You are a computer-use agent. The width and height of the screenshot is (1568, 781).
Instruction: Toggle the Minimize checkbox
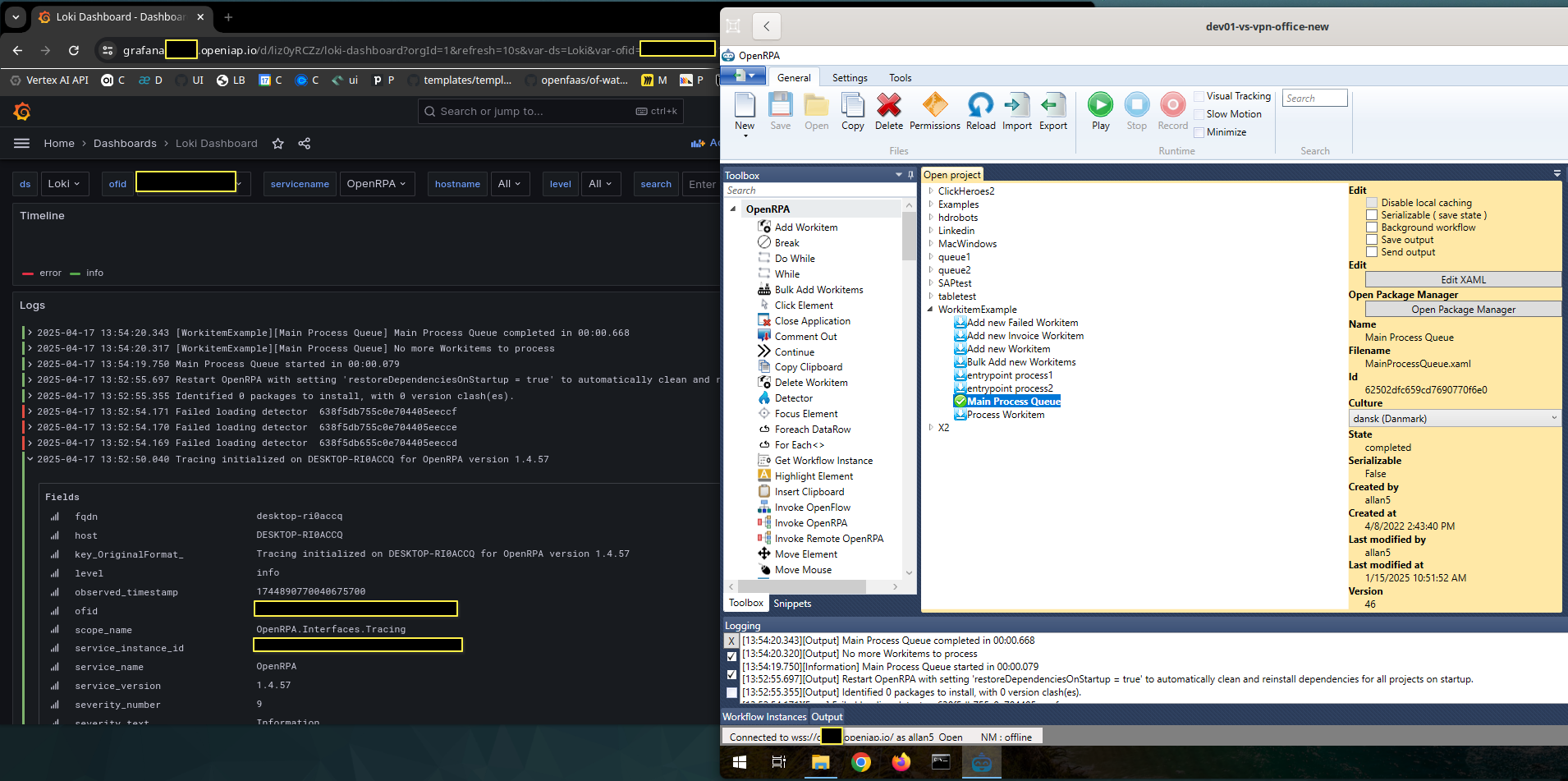tap(1199, 132)
